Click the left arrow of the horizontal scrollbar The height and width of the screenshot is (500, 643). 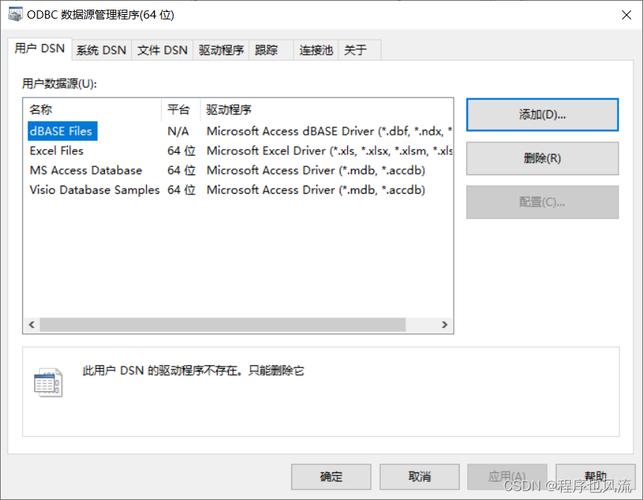pyautogui.click(x=32, y=324)
